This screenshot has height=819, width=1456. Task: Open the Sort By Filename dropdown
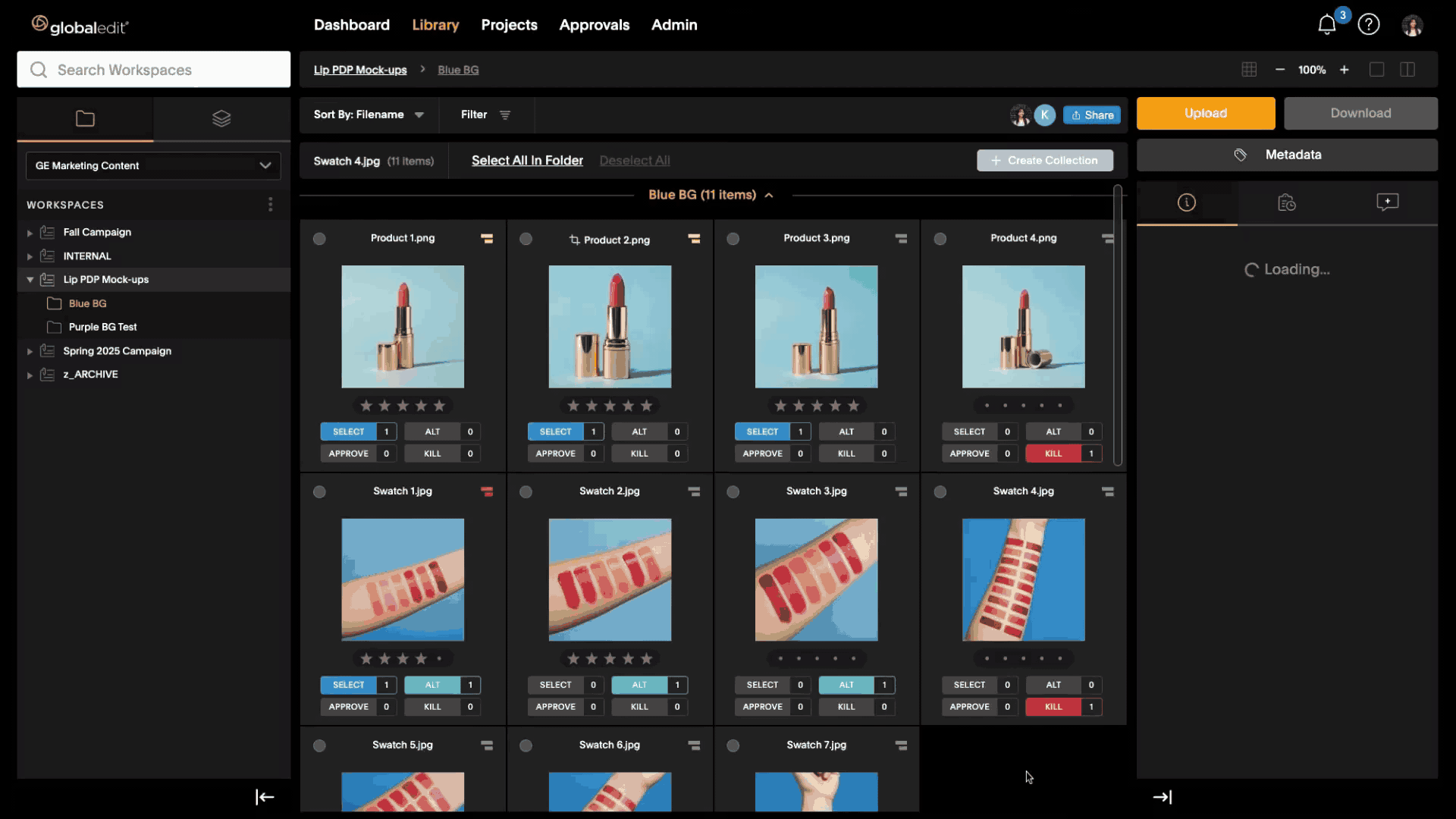(369, 115)
